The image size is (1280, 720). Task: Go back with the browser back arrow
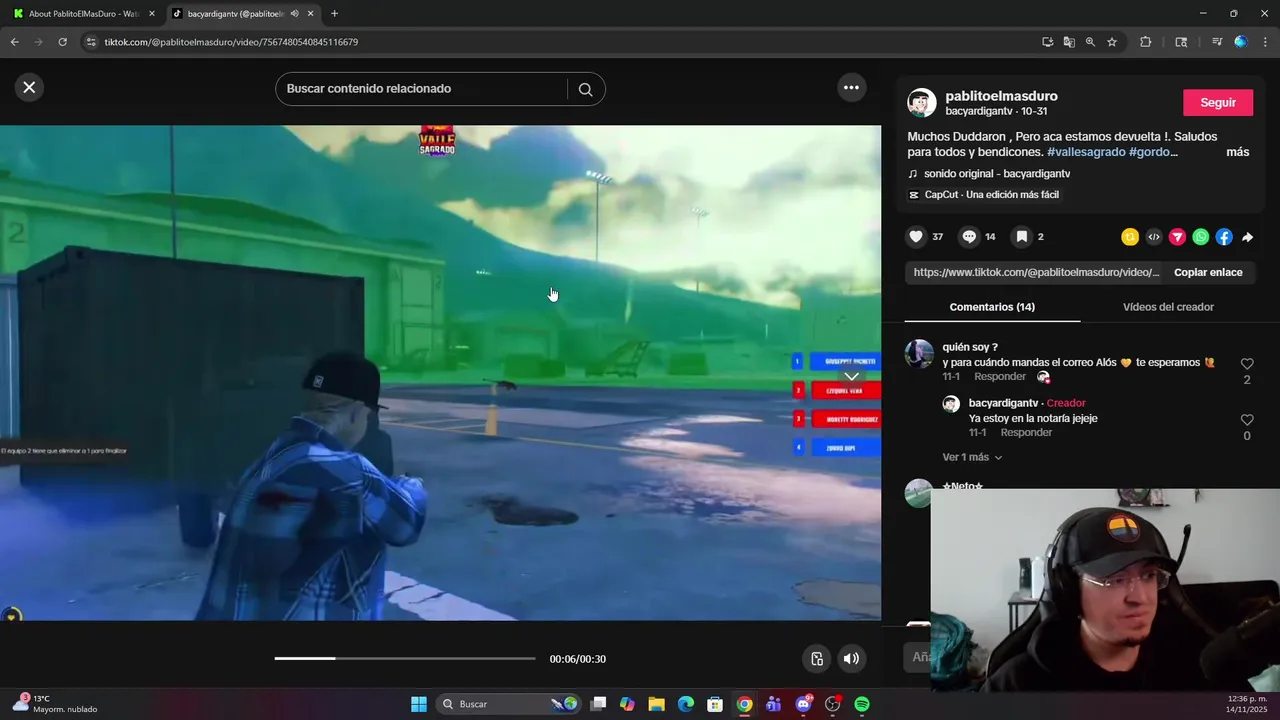pos(14,42)
